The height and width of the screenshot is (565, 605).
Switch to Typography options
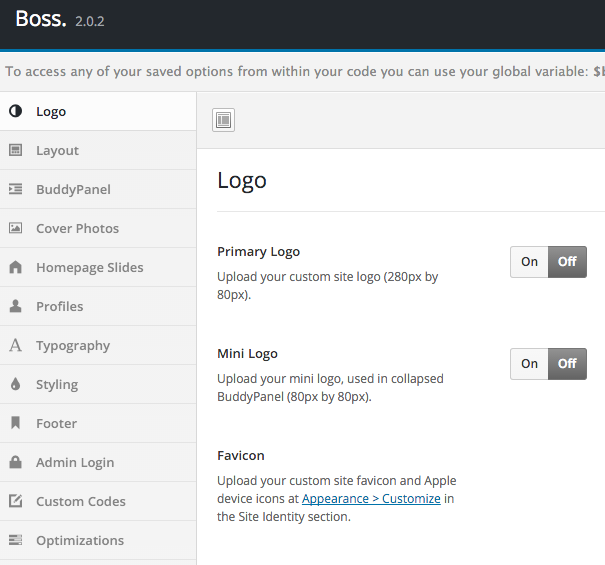click(98, 345)
